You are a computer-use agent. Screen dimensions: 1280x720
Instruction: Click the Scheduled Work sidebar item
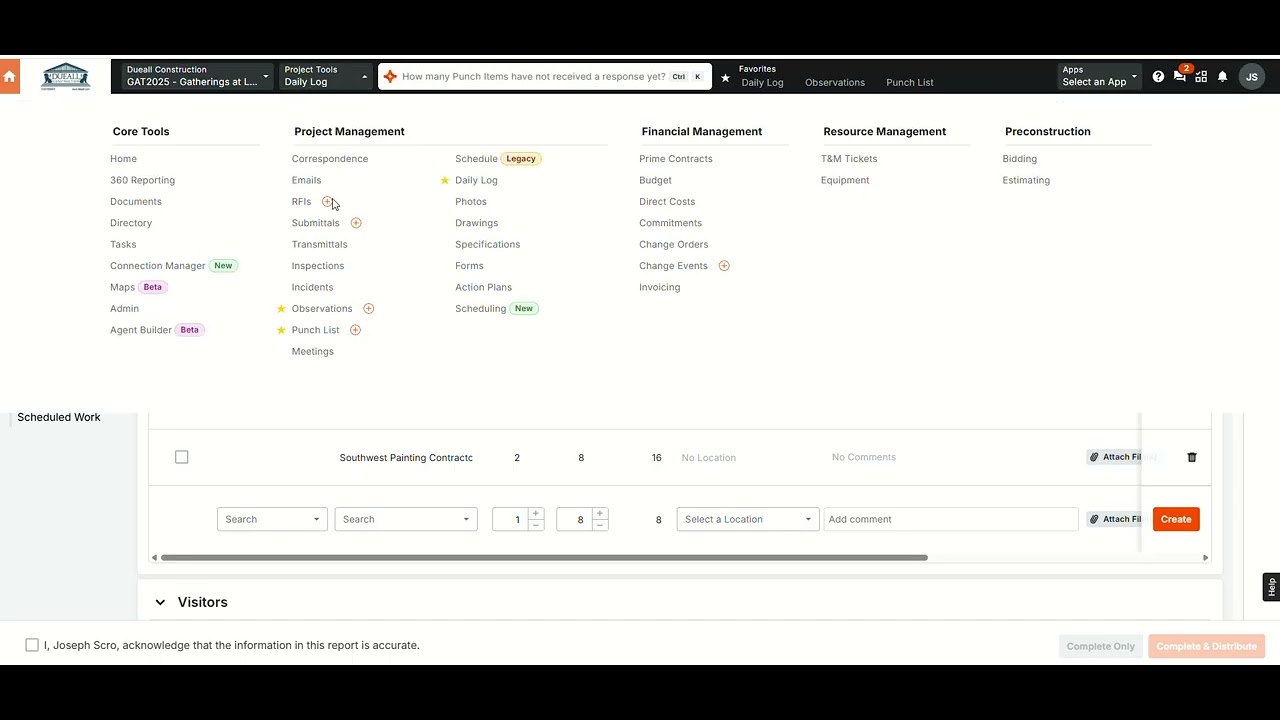click(59, 417)
